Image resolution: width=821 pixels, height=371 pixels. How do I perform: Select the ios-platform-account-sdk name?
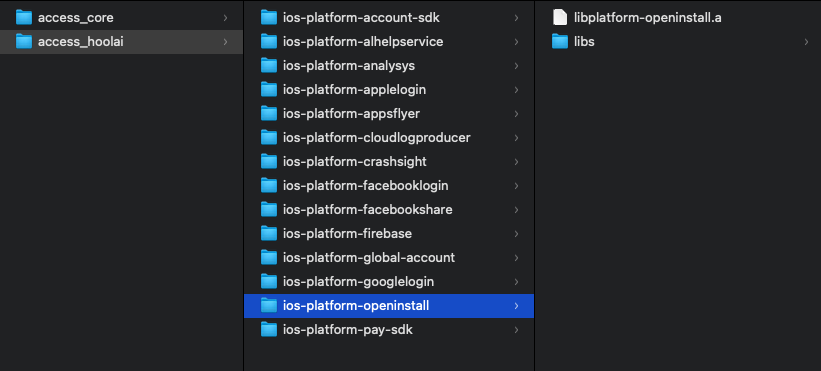(361, 18)
